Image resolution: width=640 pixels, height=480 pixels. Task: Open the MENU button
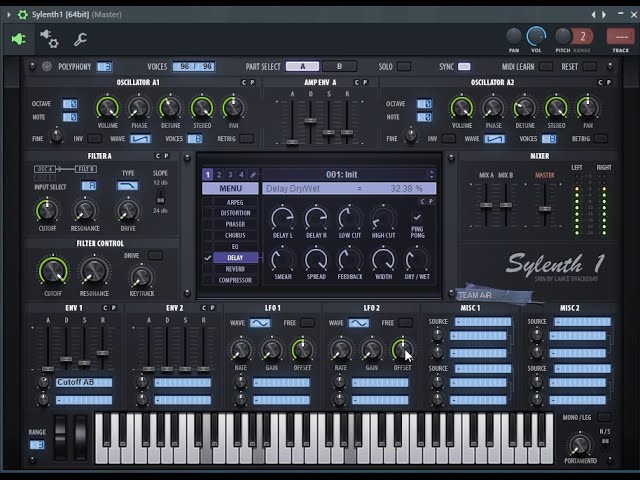point(230,189)
